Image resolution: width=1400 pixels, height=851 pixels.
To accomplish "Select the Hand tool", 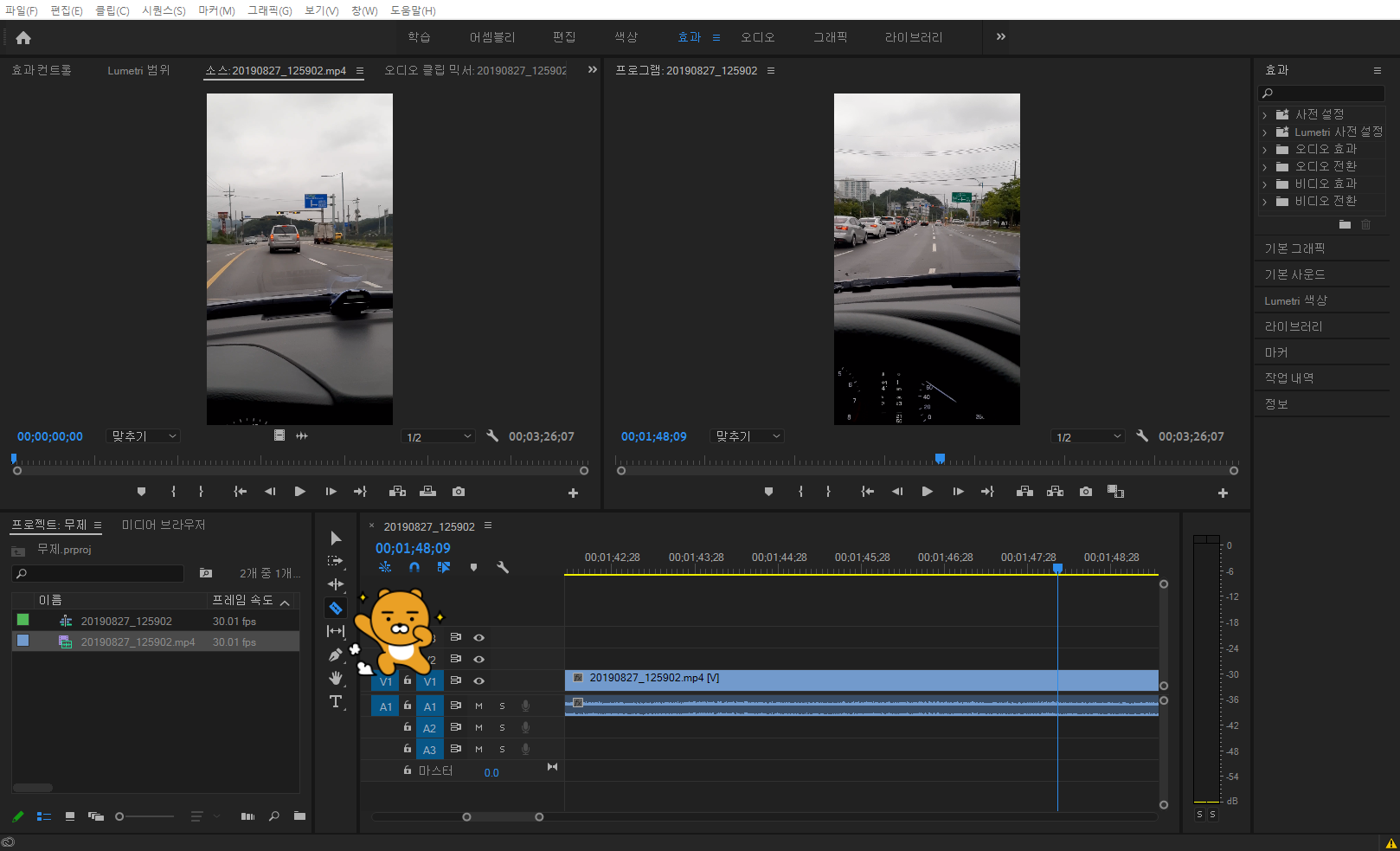I will pos(336,678).
